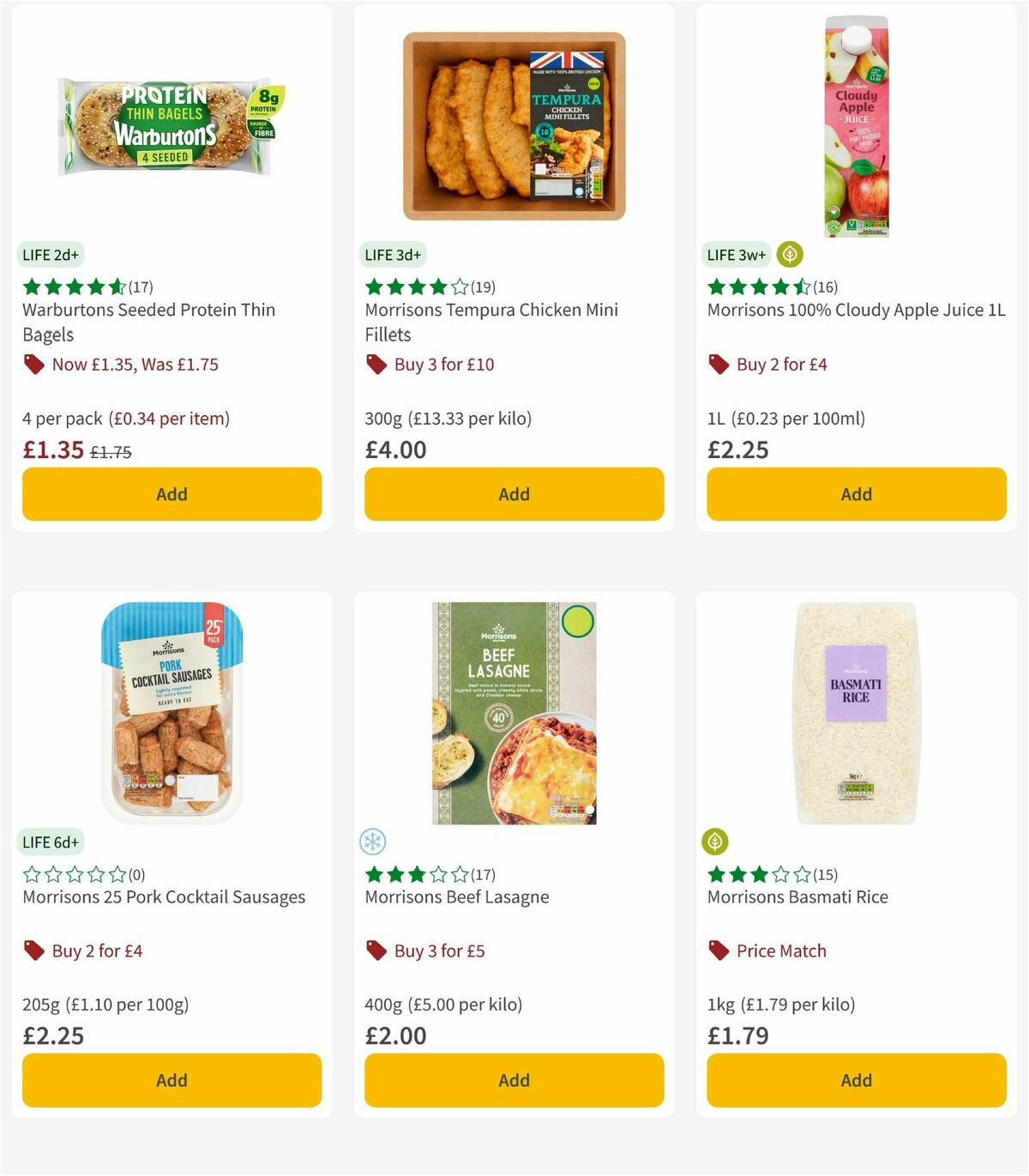Click the snowflake frozen icon on Beef Lasagne
This screenshot has height=1176, width=1029.
(x=374, y=843)
